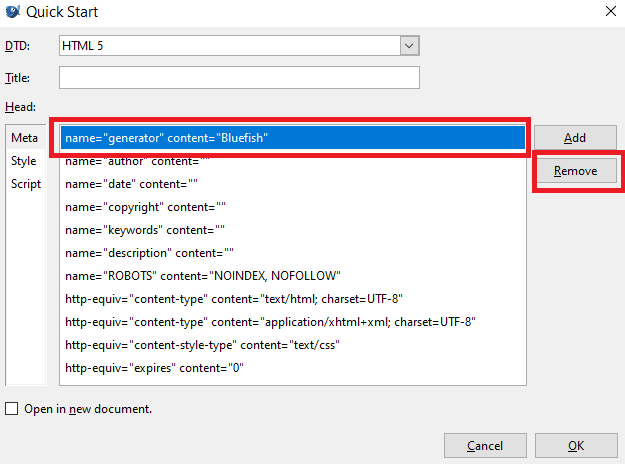Enable Open in new document checkbox
The height and width of the screenshot is (464, 625).
click(x=12, y=409)
